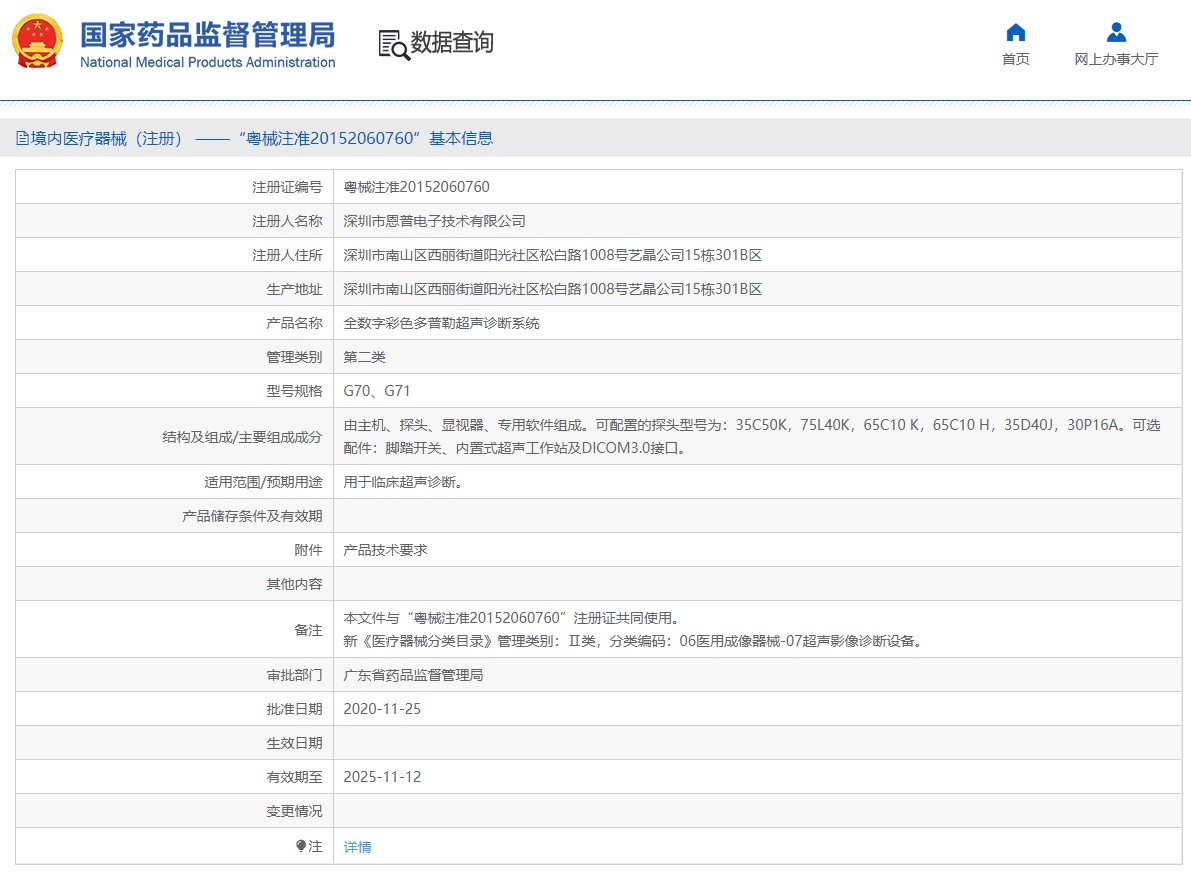
Task: Click model specification G70、G71
Action: 377,391
